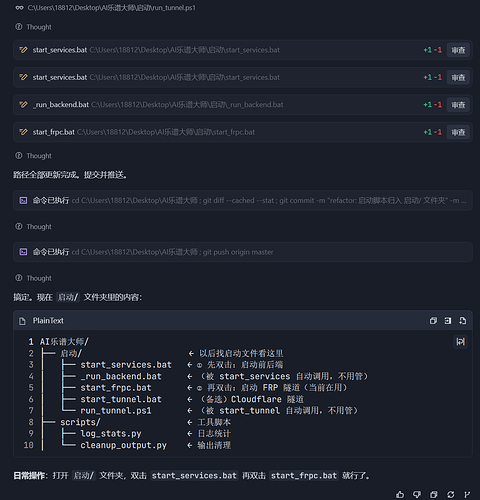Click code line _run_backend.bat in tree
Screen dimensions: 480x500
tap(121, 376)
